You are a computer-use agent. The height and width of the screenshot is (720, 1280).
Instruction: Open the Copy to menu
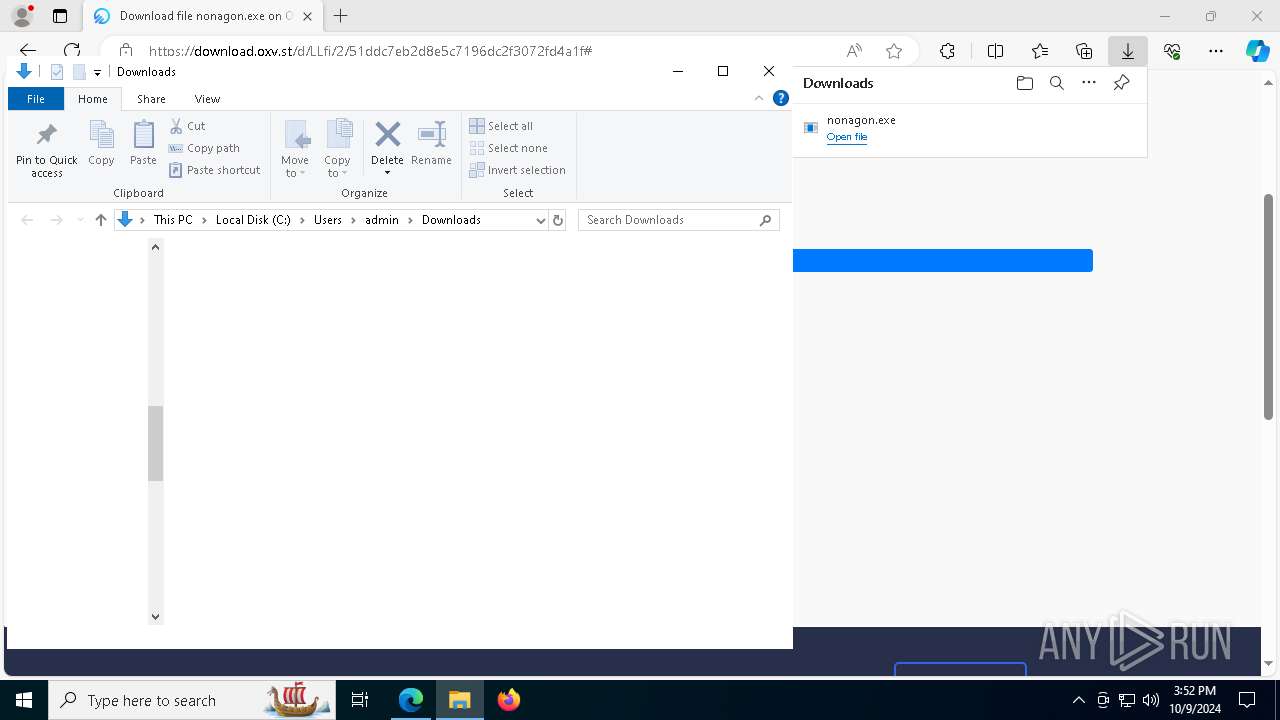click(x=338, y=149)
